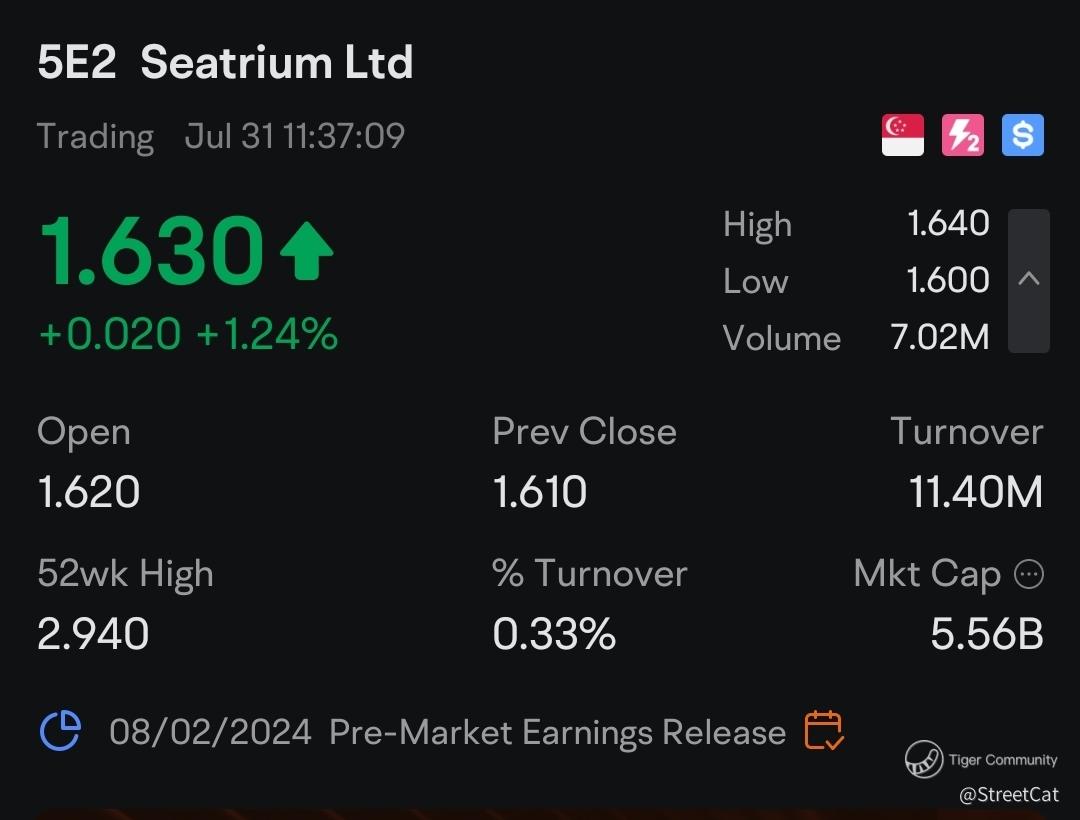Open the @StreetCat profile link
Screen dimensions: 1080x820
pos(1008,795)
